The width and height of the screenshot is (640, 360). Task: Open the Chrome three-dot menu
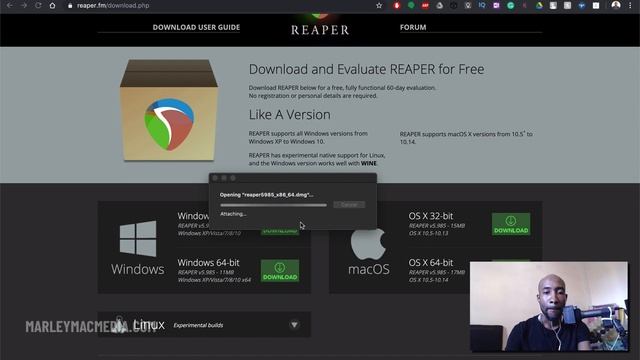click(631, 5)
